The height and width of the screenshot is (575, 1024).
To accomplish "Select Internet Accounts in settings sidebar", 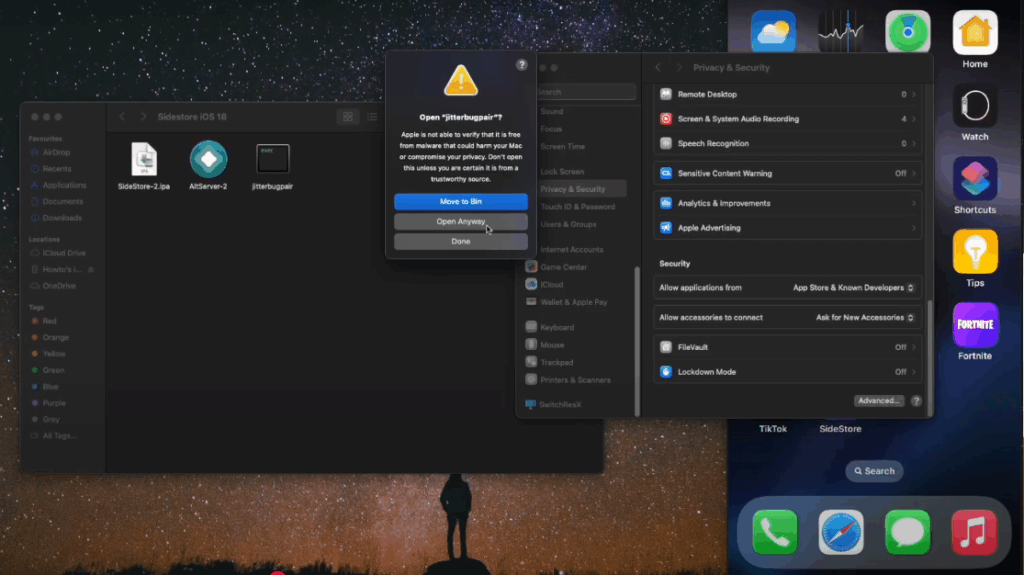I will tap(571, 250).
